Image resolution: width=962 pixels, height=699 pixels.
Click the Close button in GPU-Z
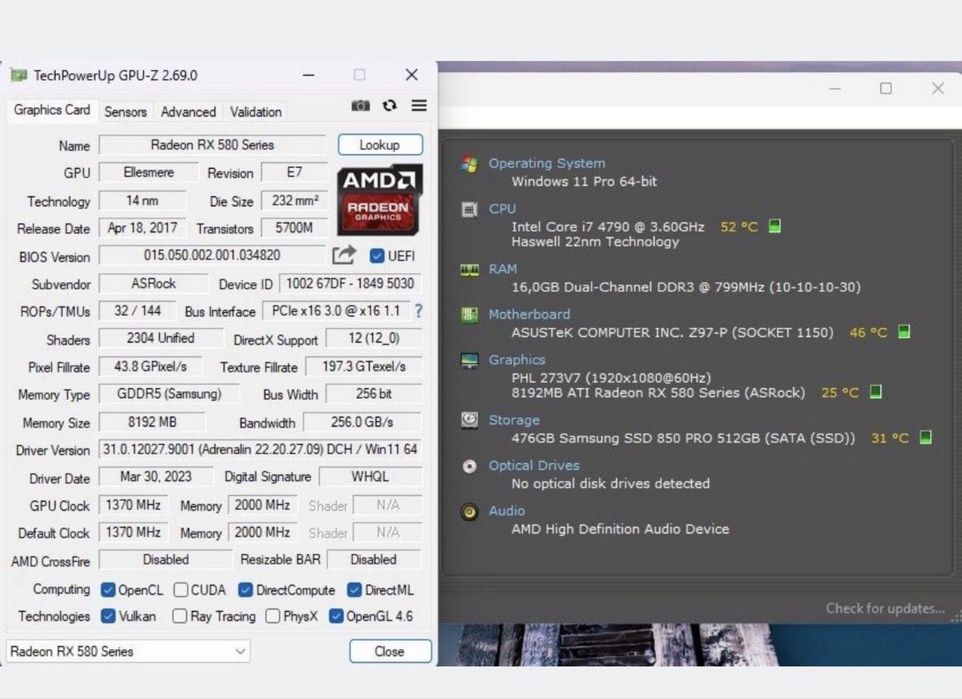[x=390, y=651]
